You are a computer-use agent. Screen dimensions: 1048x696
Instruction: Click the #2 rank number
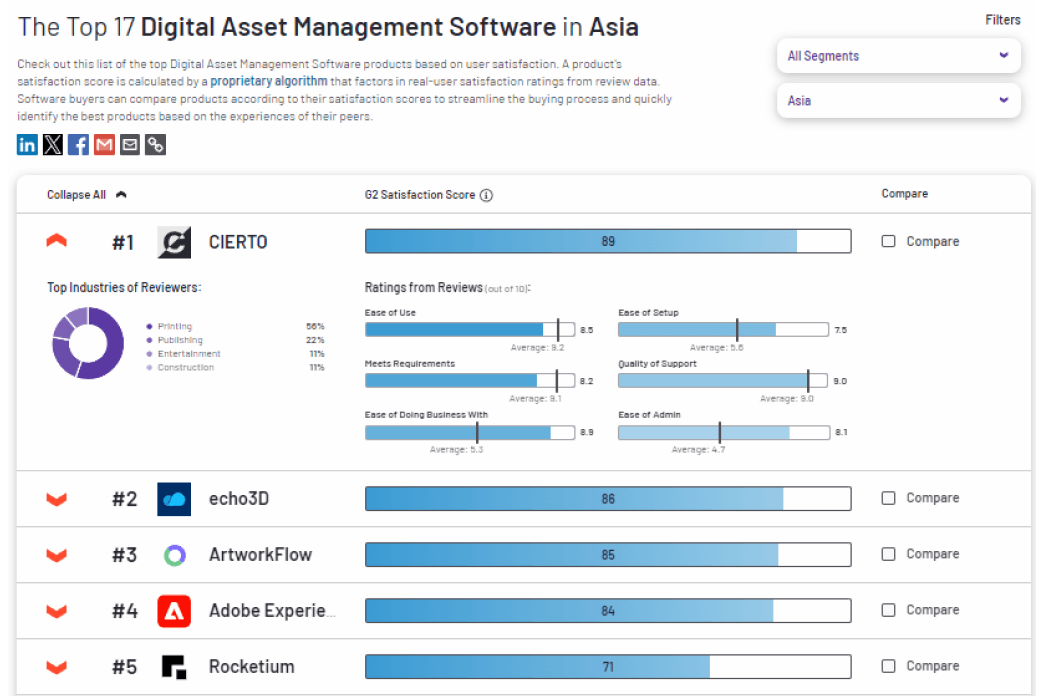click(124, 499)
